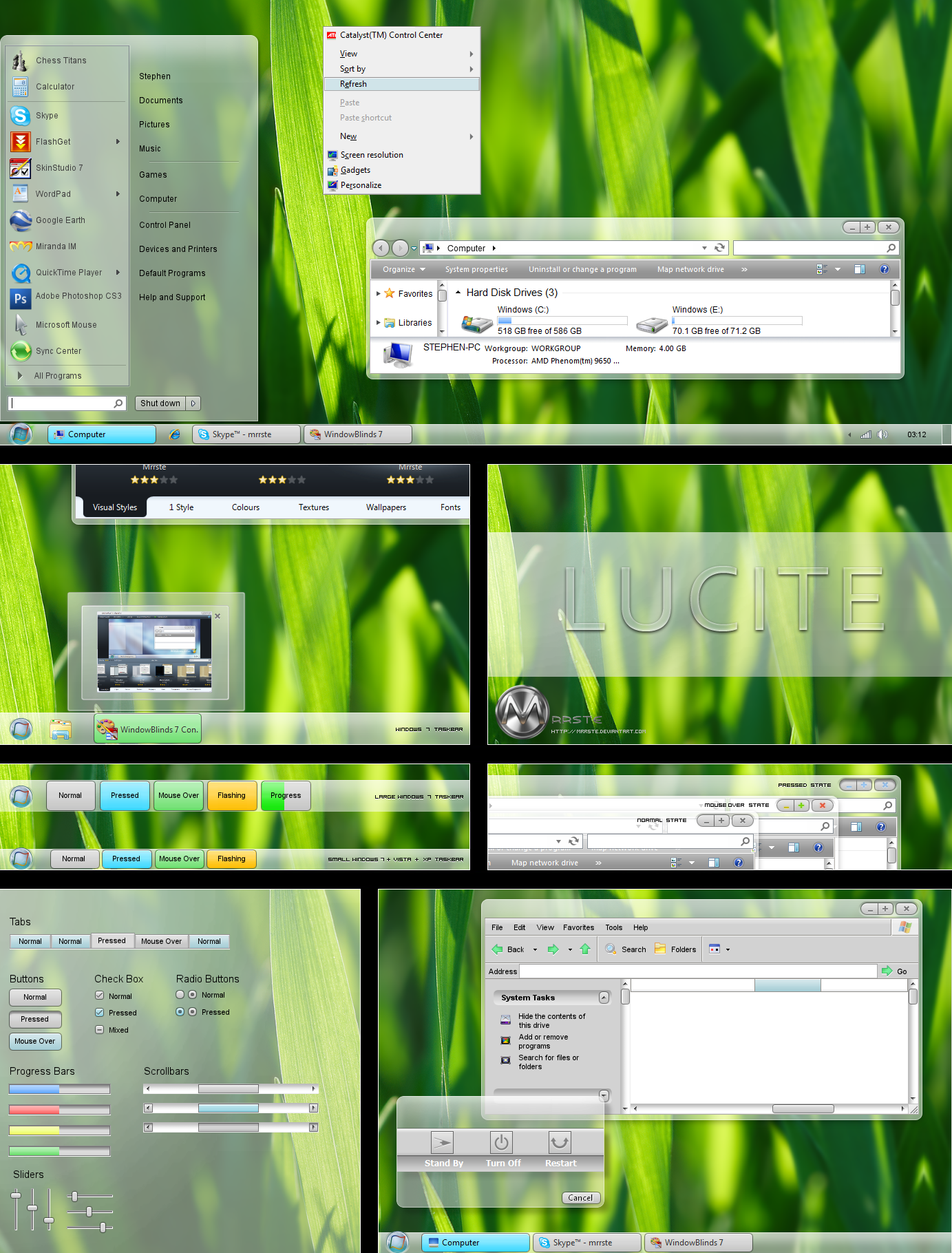Toggle preview pane icon in Computer window
The width and height of the screenshot is (952, 1253).
[860, 269]
